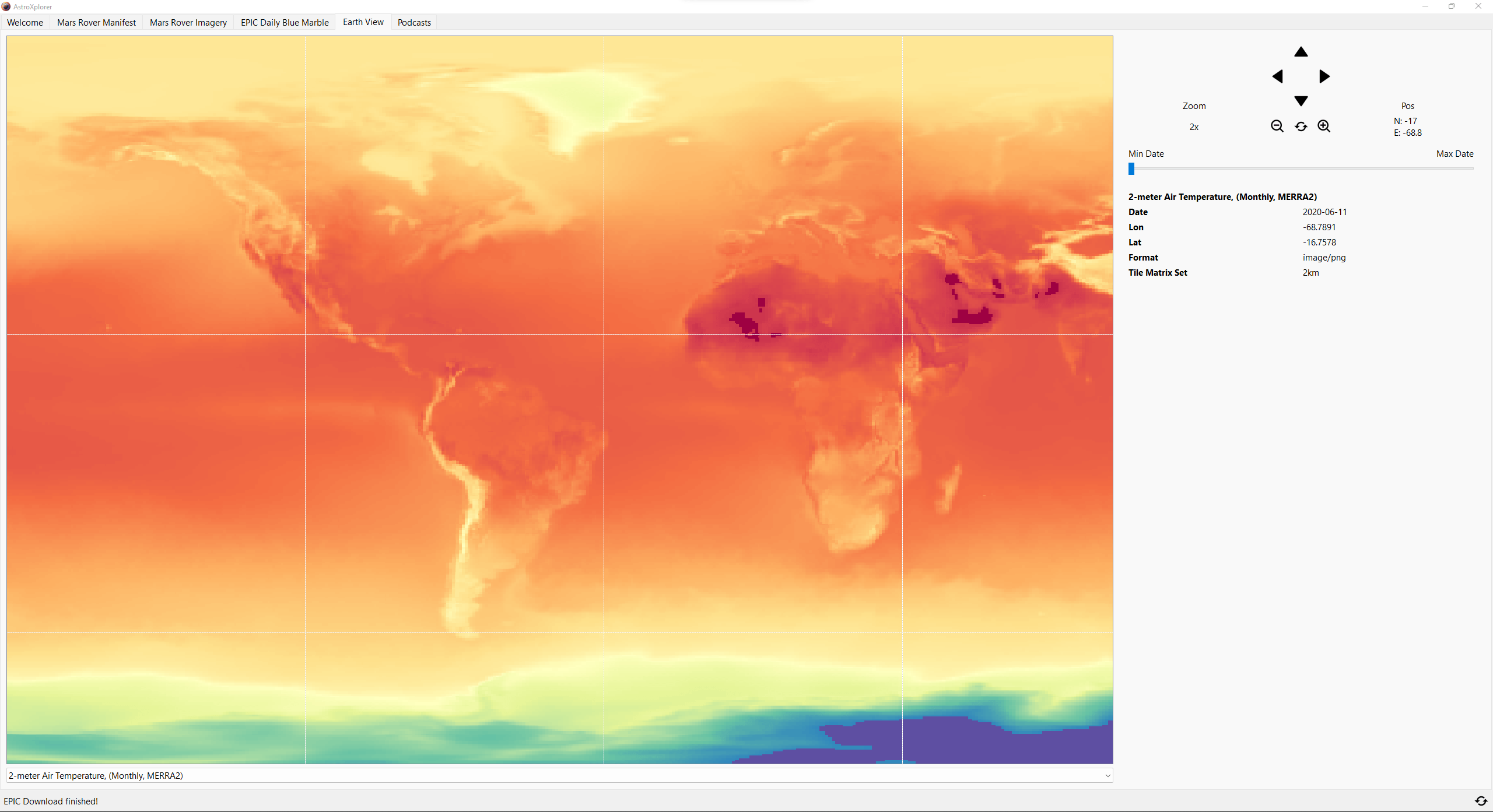This screenshot has height=812, width=1493.
Task: Click the AstroXplorer app icon in the title bar
Action: (x=6, y=6)
